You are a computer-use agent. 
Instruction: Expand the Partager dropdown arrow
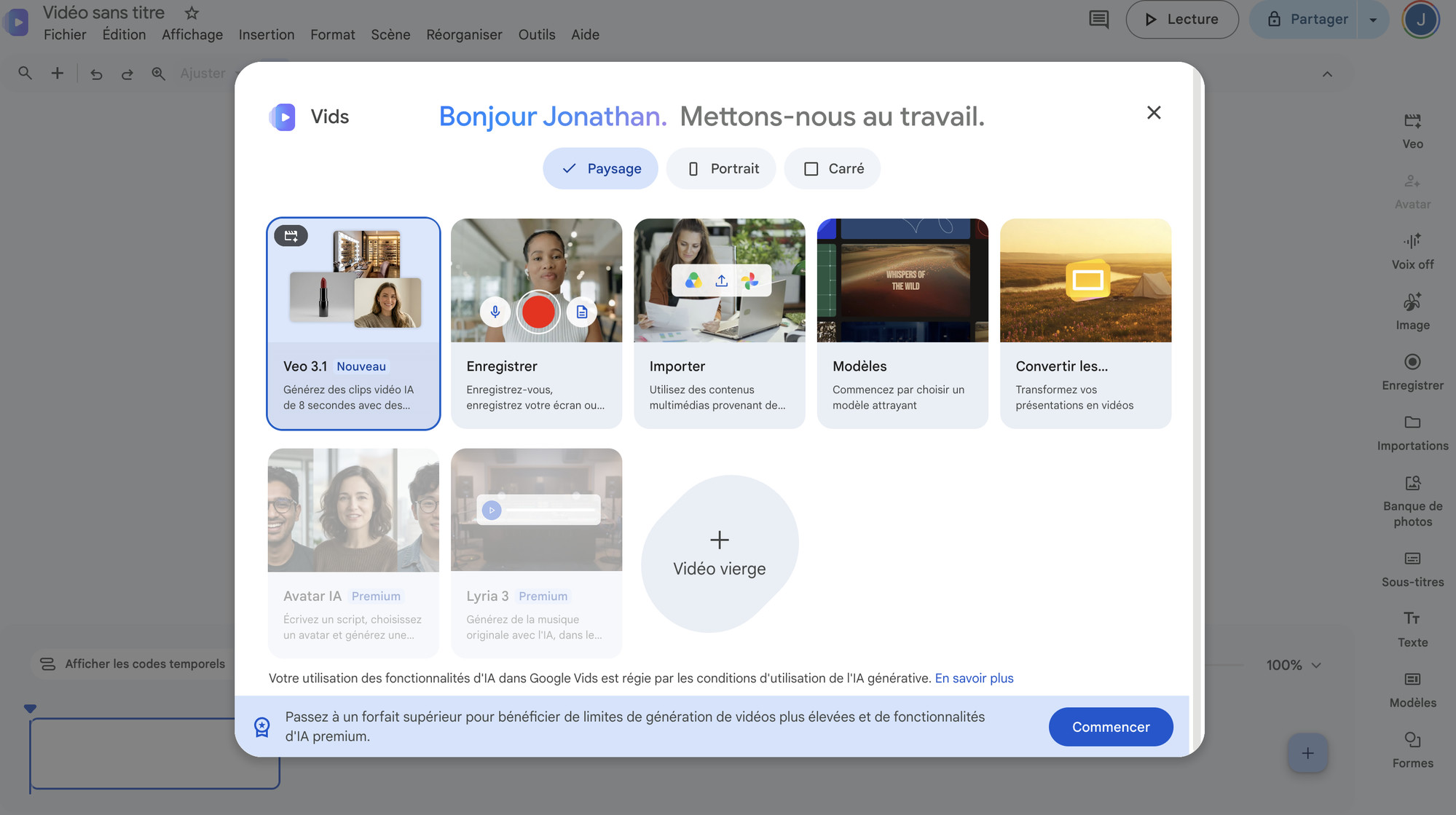coord(1373,20)
